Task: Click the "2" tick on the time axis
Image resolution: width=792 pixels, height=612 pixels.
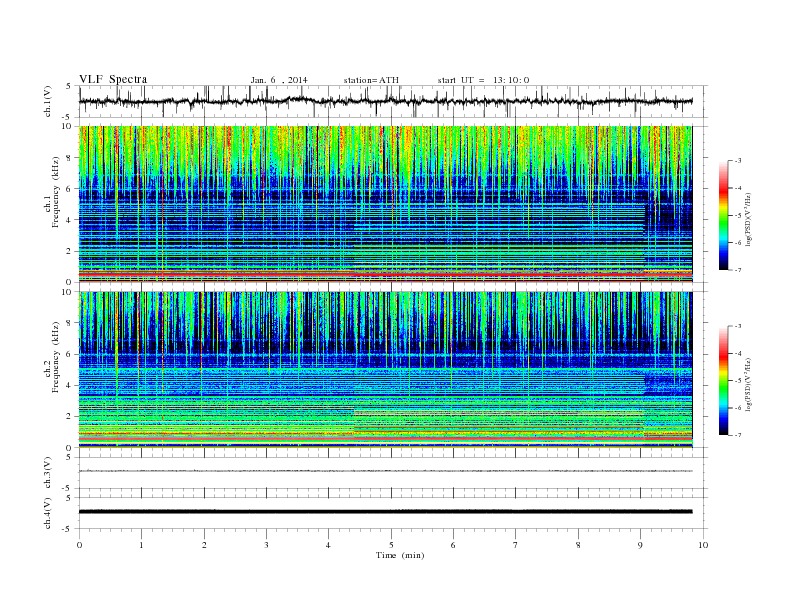Action: coord(204,545)
